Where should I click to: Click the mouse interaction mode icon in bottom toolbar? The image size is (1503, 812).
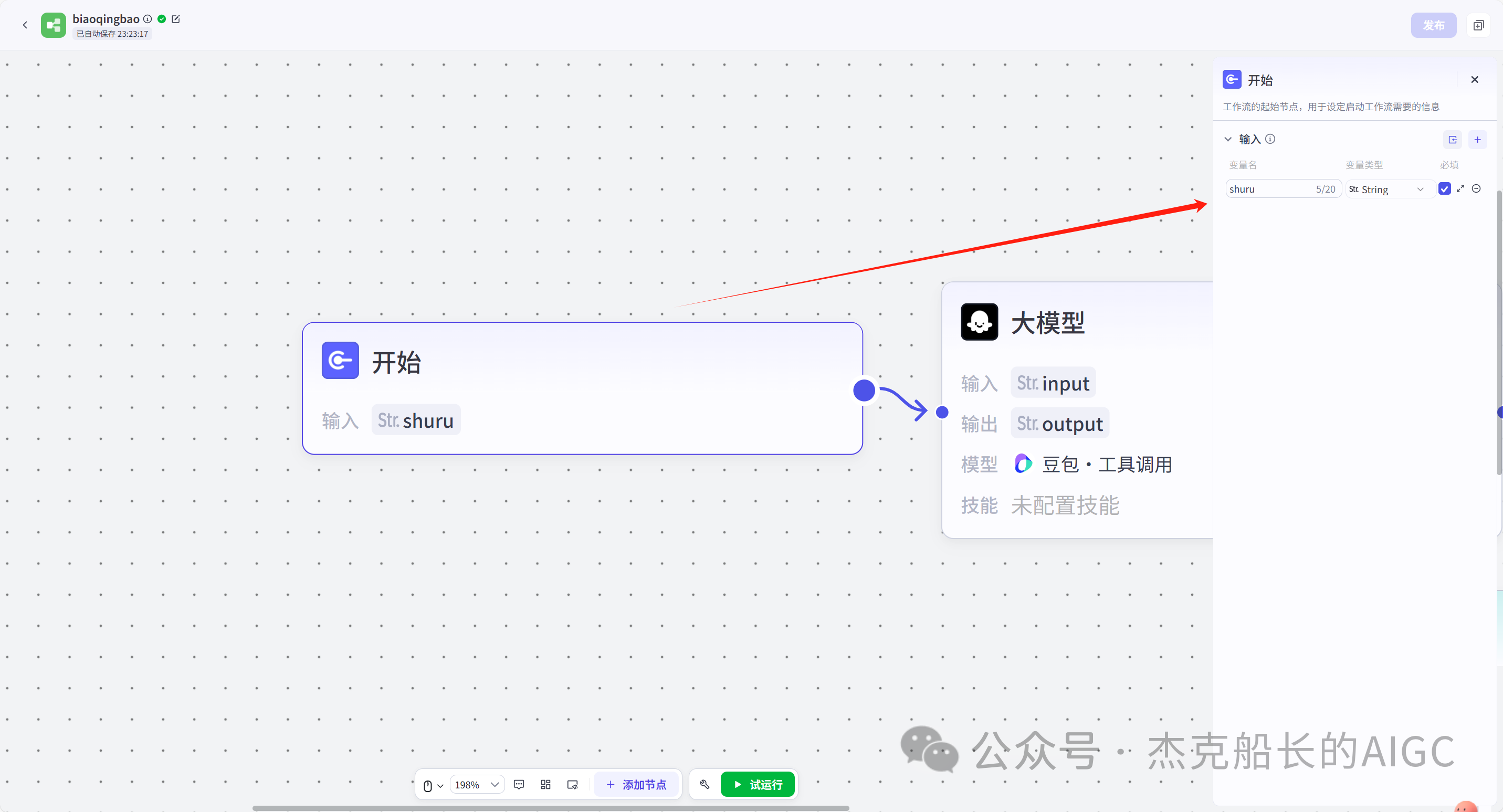click(428, 785)
